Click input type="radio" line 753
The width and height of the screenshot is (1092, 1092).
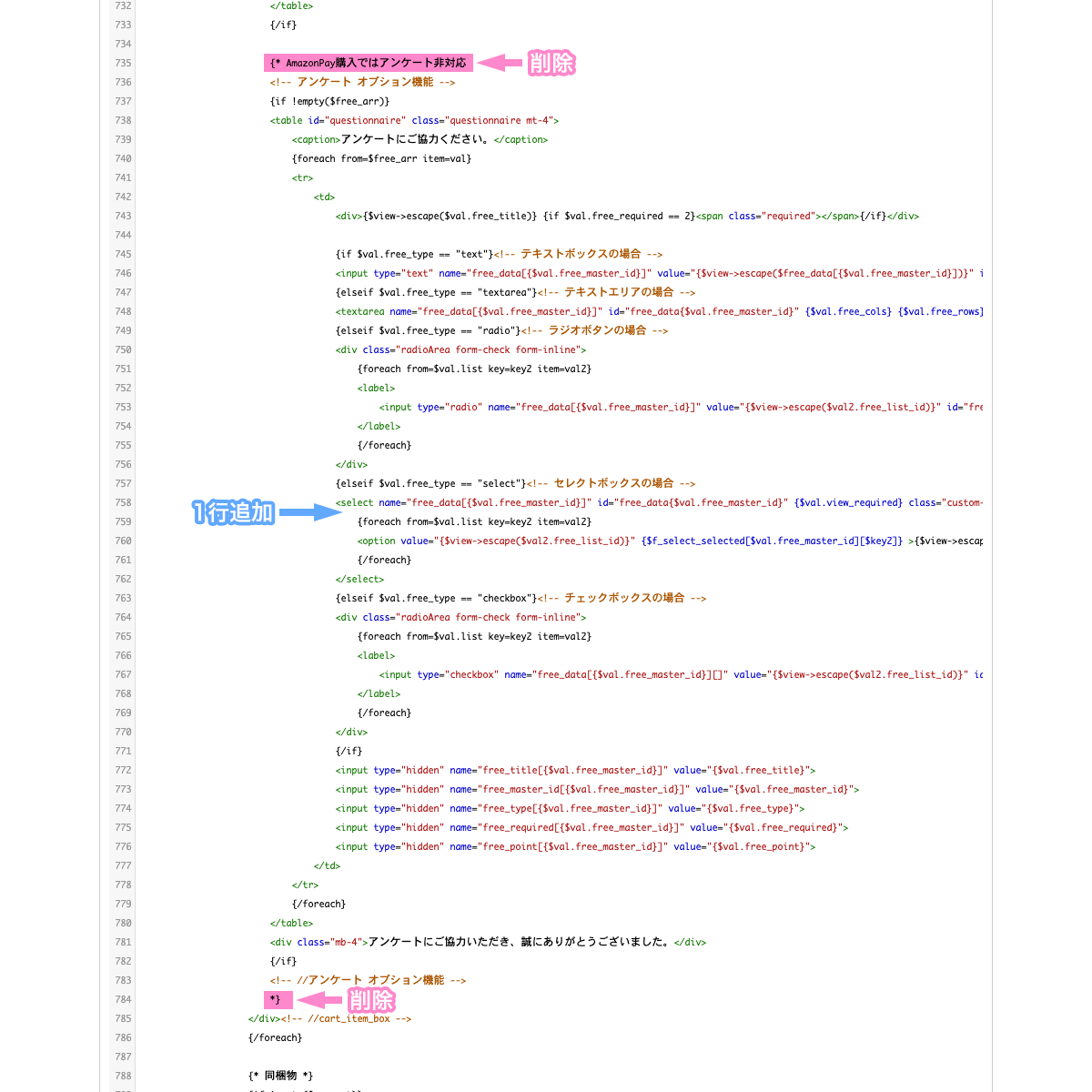coord(681,407)
